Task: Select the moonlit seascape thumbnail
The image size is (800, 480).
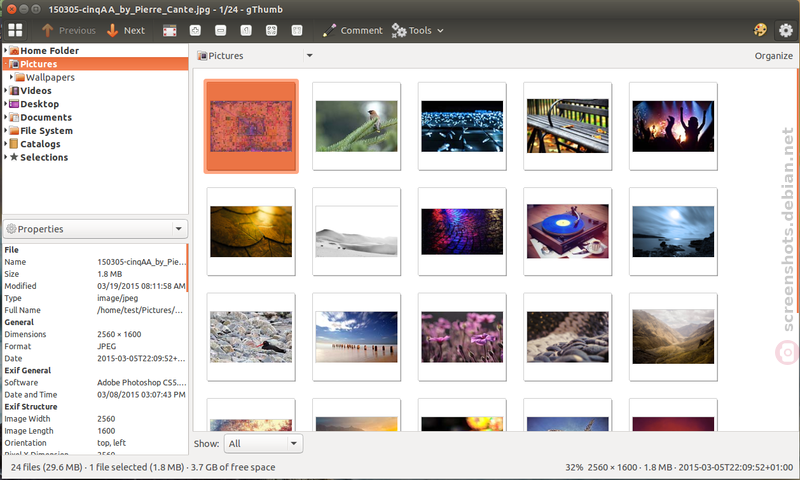Action: click(x=673, y=232)
